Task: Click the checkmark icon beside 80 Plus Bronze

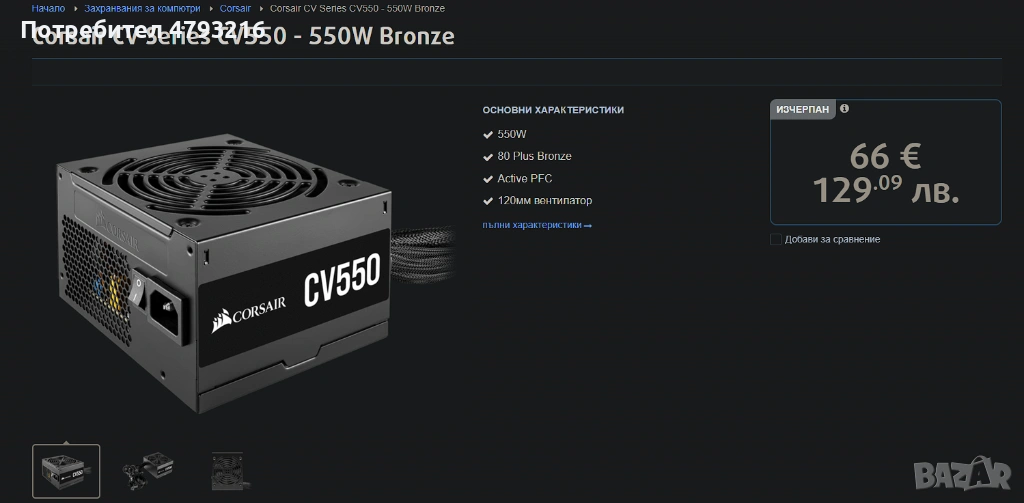Action: click(487, 157)
